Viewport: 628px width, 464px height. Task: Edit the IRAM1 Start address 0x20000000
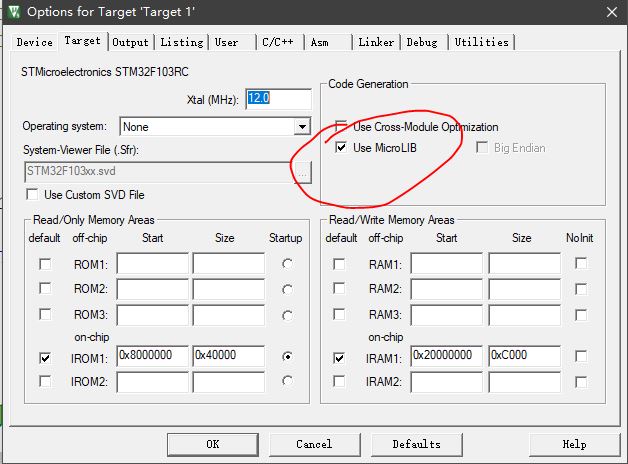(447, 356)
